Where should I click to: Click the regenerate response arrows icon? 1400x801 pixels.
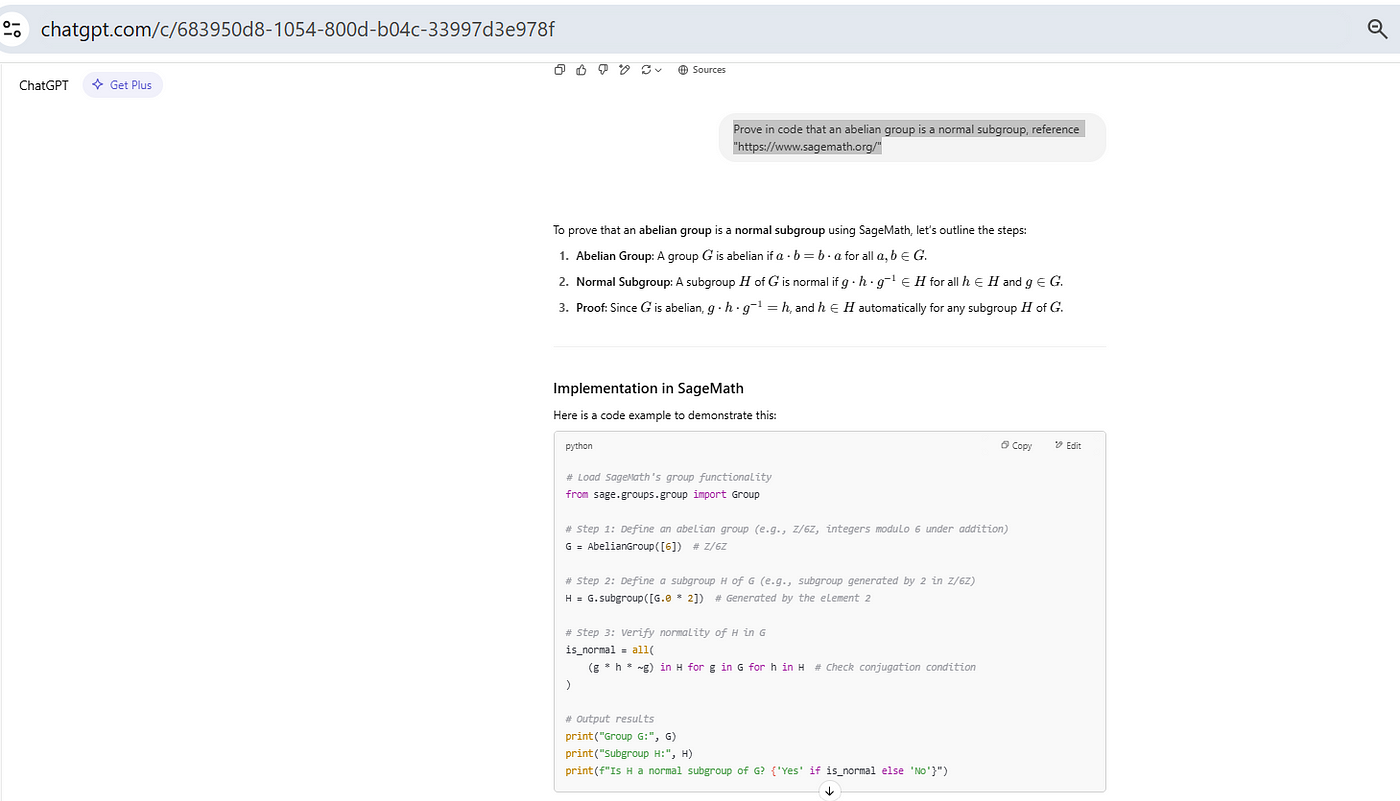pos(647,70)
